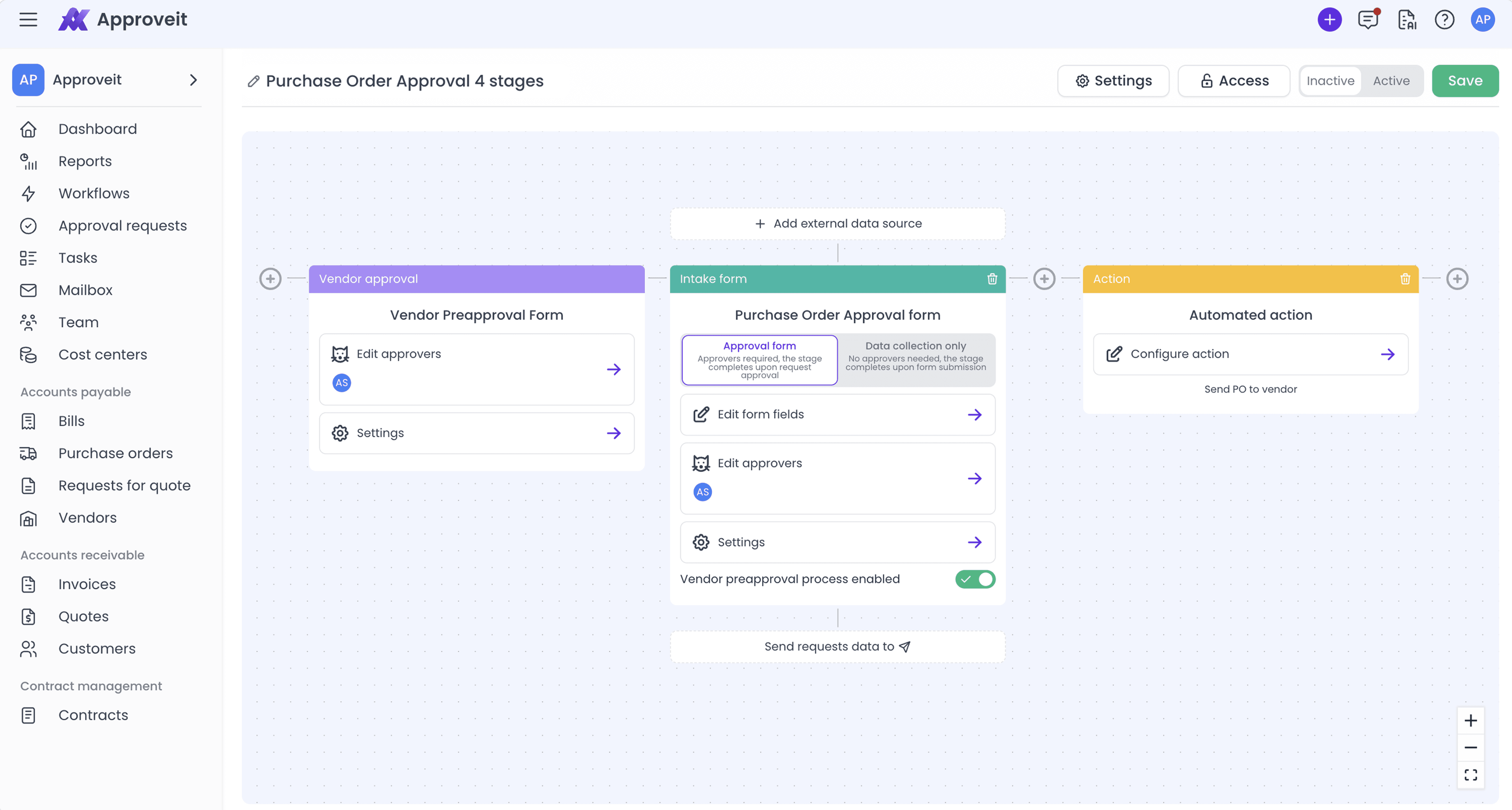This screenshot has height=810, width=1512.
Task: Disable the Vendor preapproval process toggle
Action: (975, 579)
